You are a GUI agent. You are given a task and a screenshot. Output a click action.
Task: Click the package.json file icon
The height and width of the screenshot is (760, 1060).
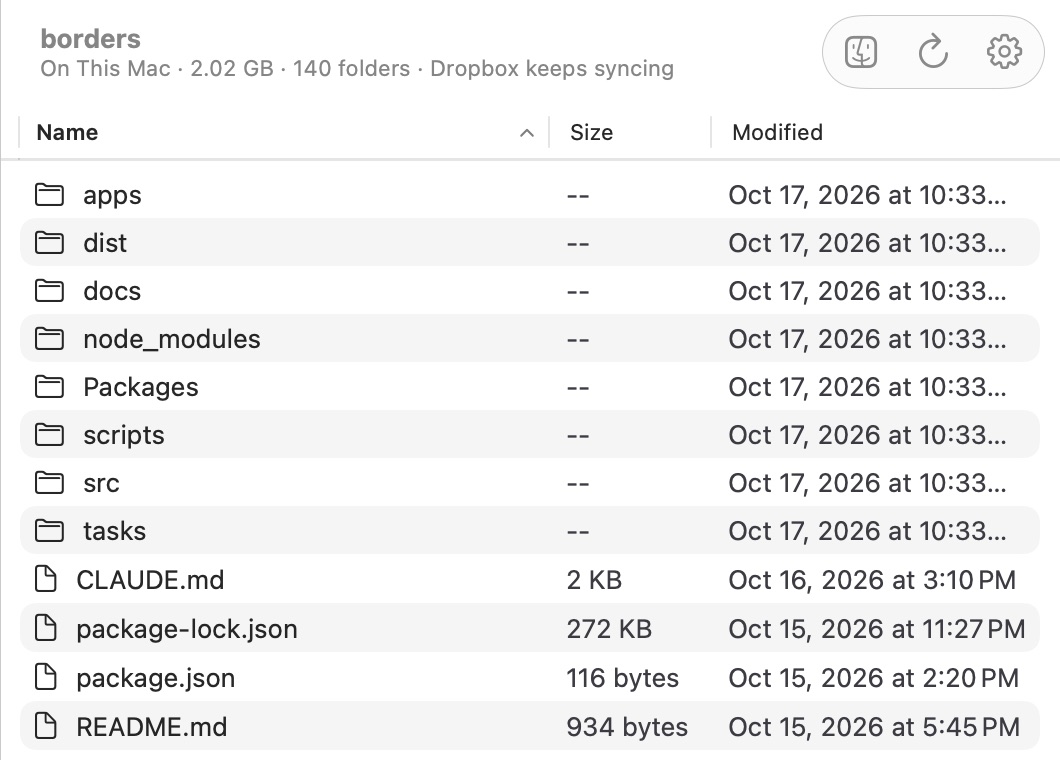point(46,678)
